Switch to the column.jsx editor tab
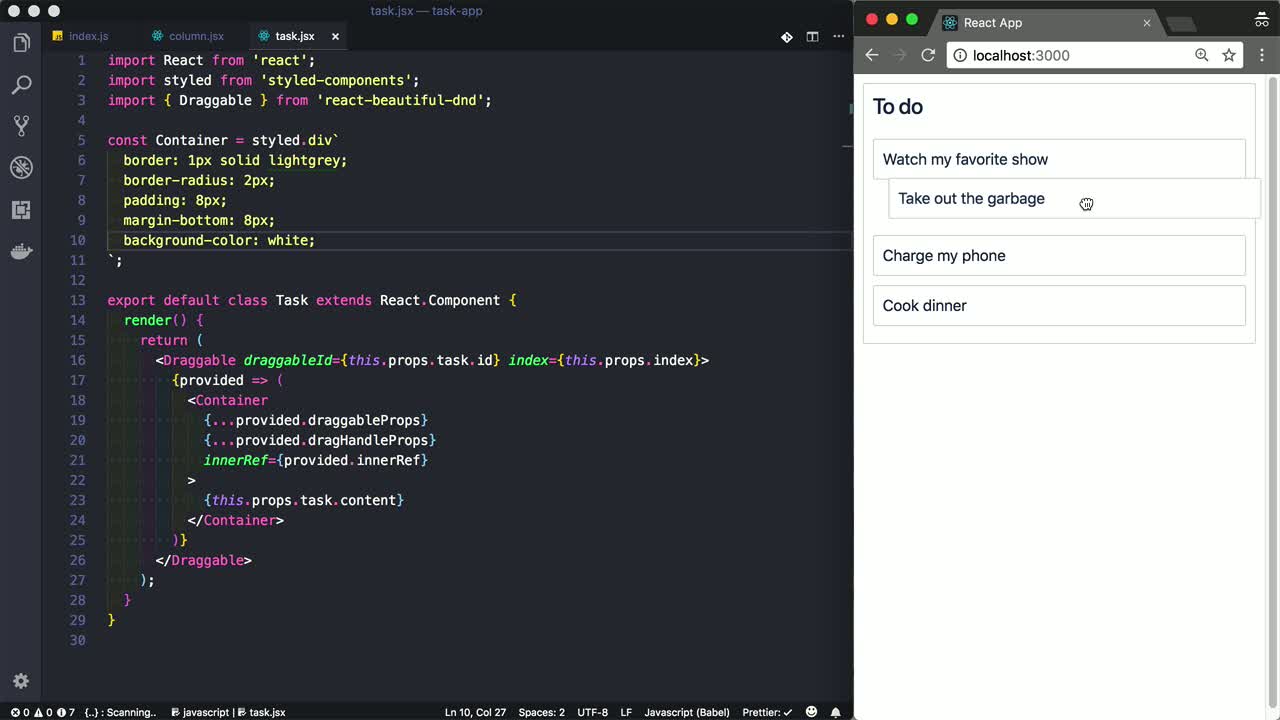The width and height of the screenshot is (1280, 720). coord(195,36)
